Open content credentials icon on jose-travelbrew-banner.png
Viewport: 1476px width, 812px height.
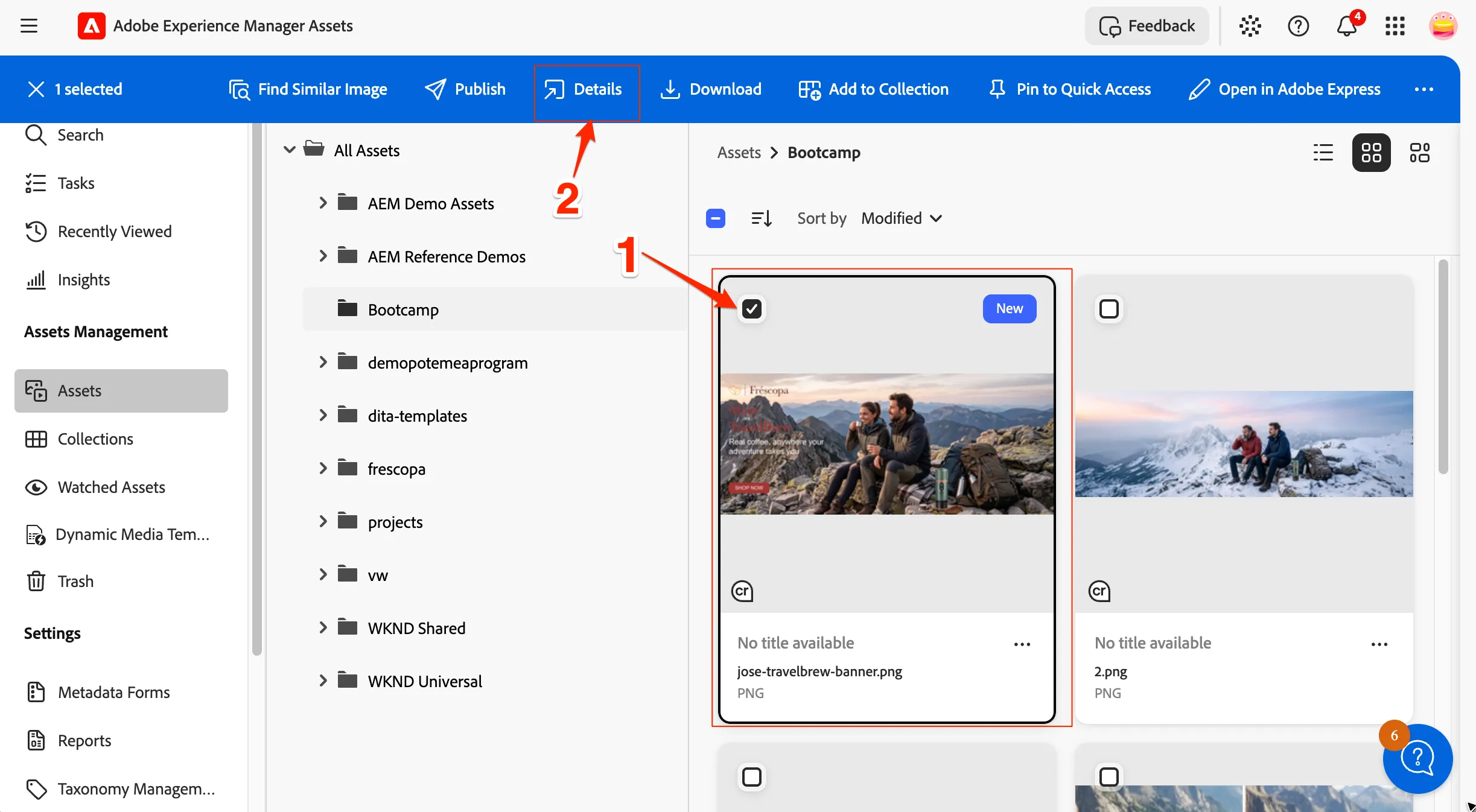coord(742,591)
